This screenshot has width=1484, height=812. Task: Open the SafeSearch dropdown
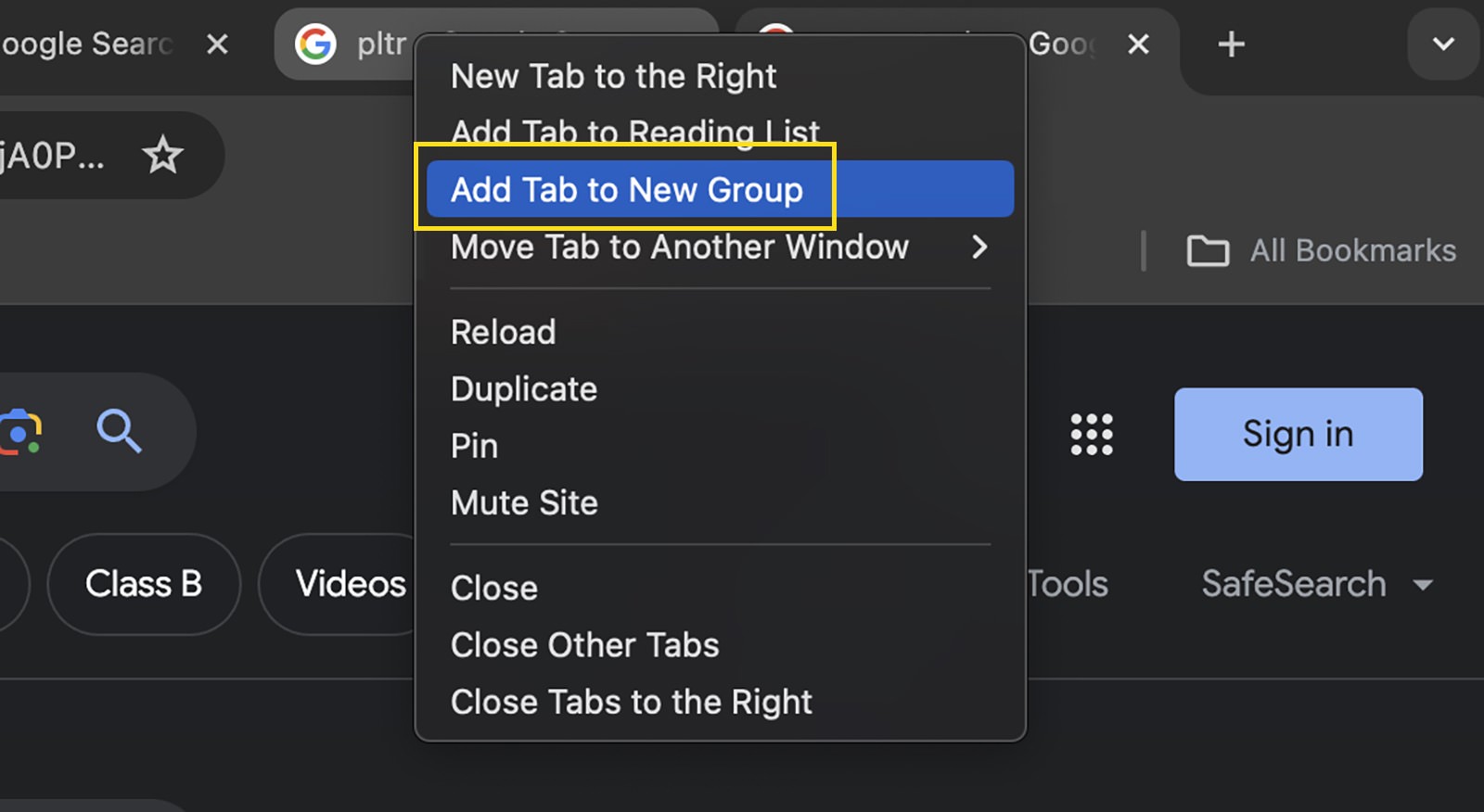[x=1317, y=584]
